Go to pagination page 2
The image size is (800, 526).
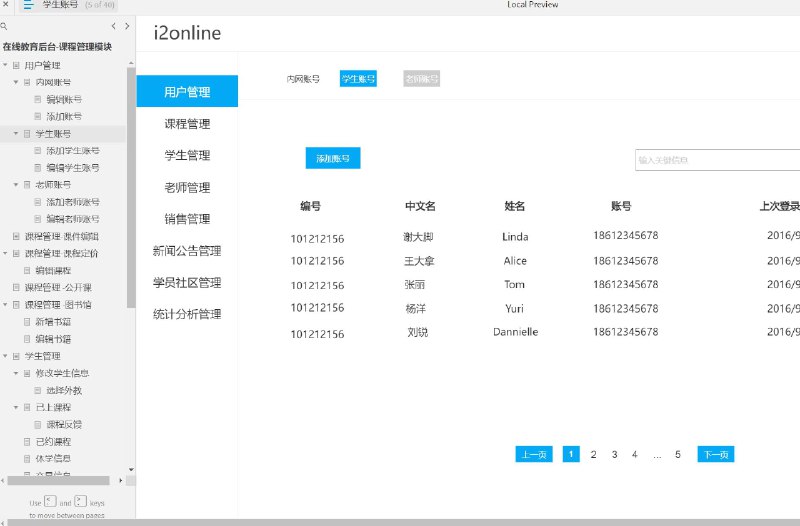[x=593, y=454]
